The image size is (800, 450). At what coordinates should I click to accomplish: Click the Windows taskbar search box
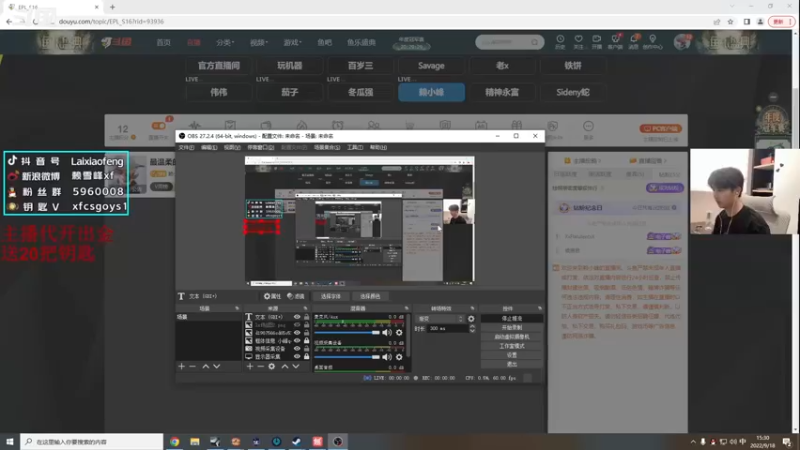[x=92, y=442]
